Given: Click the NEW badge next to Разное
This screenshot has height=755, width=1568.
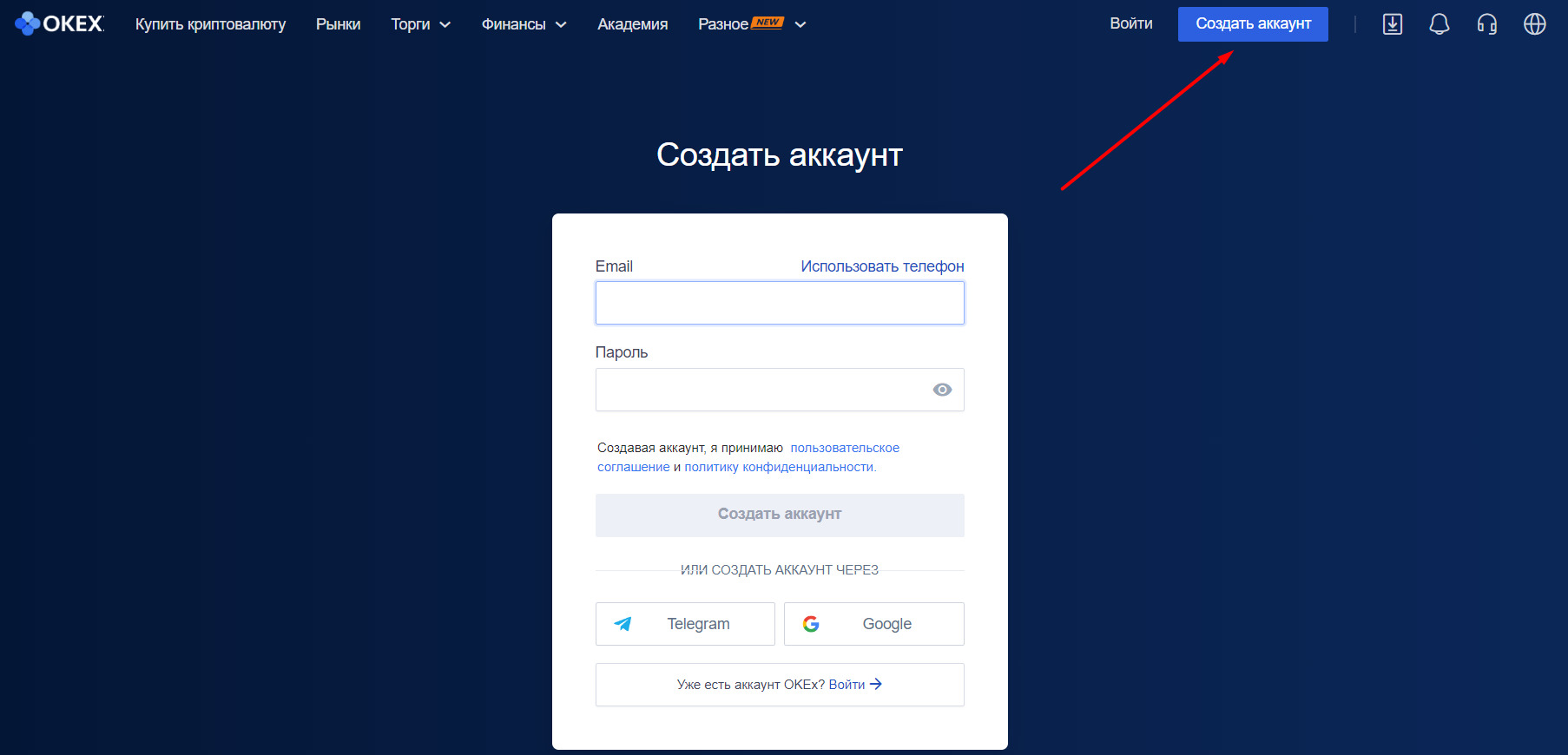Looking at the screenshot, I should pos(768,23).
